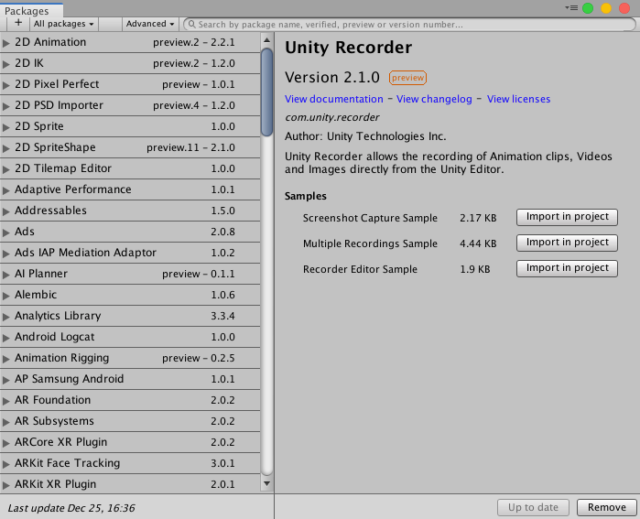Expand the AI Planner package

[6, 275]
